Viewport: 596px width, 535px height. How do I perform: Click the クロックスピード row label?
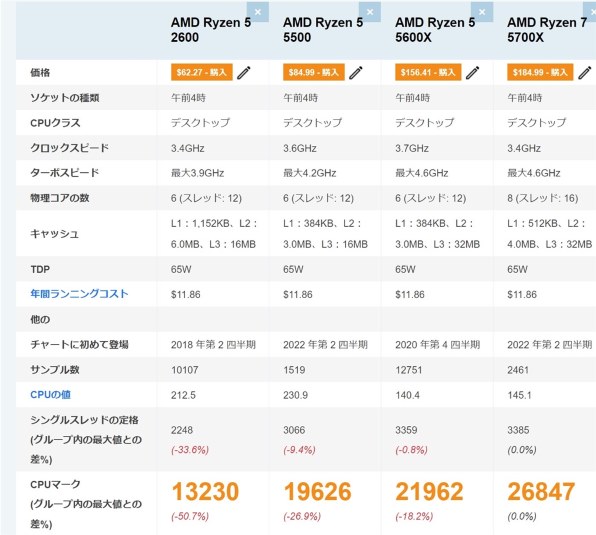70,147
